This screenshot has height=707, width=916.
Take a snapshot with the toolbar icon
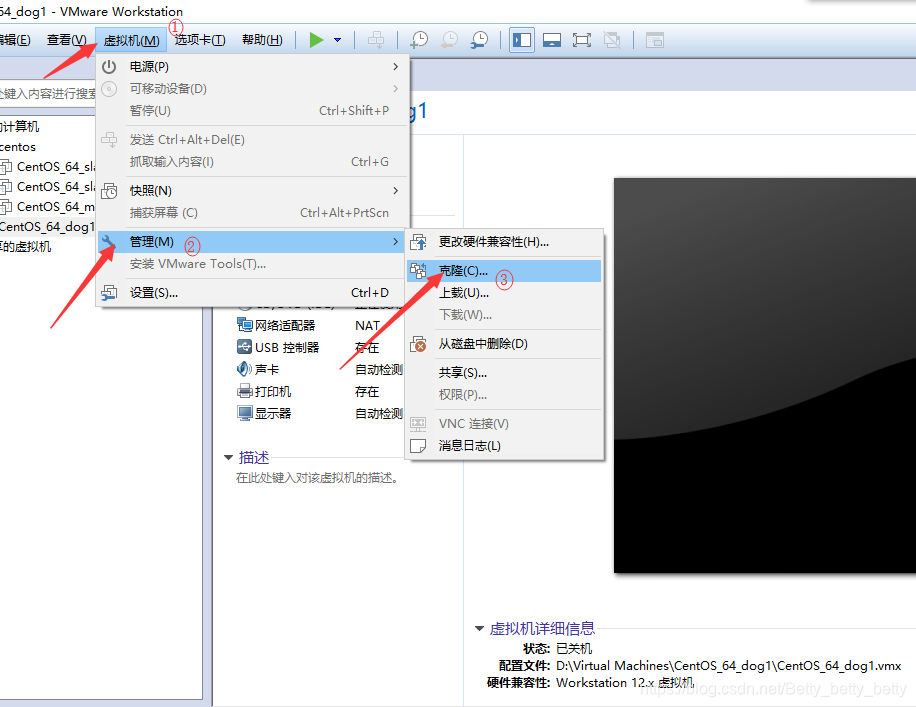point(419,40)
